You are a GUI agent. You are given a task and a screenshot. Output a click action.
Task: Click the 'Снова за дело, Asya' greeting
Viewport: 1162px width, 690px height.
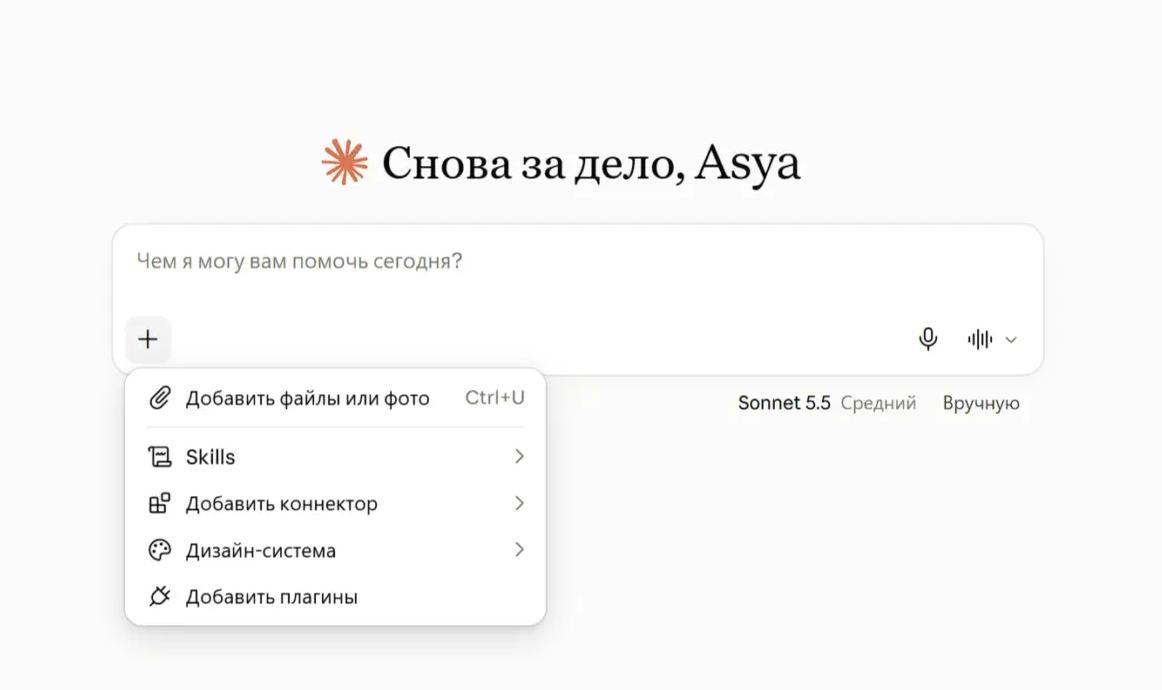(591, 163)
